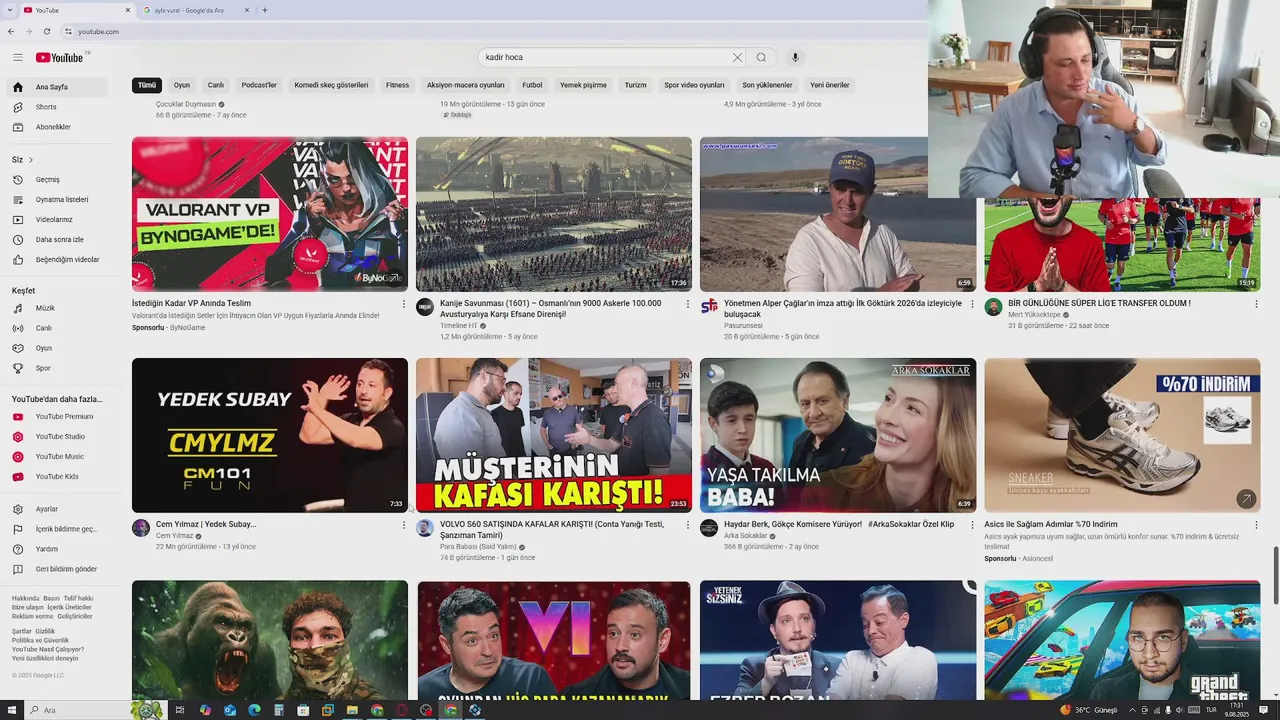
Task: Clear the search box with the X icon
Action: click(x=737, y=57)
